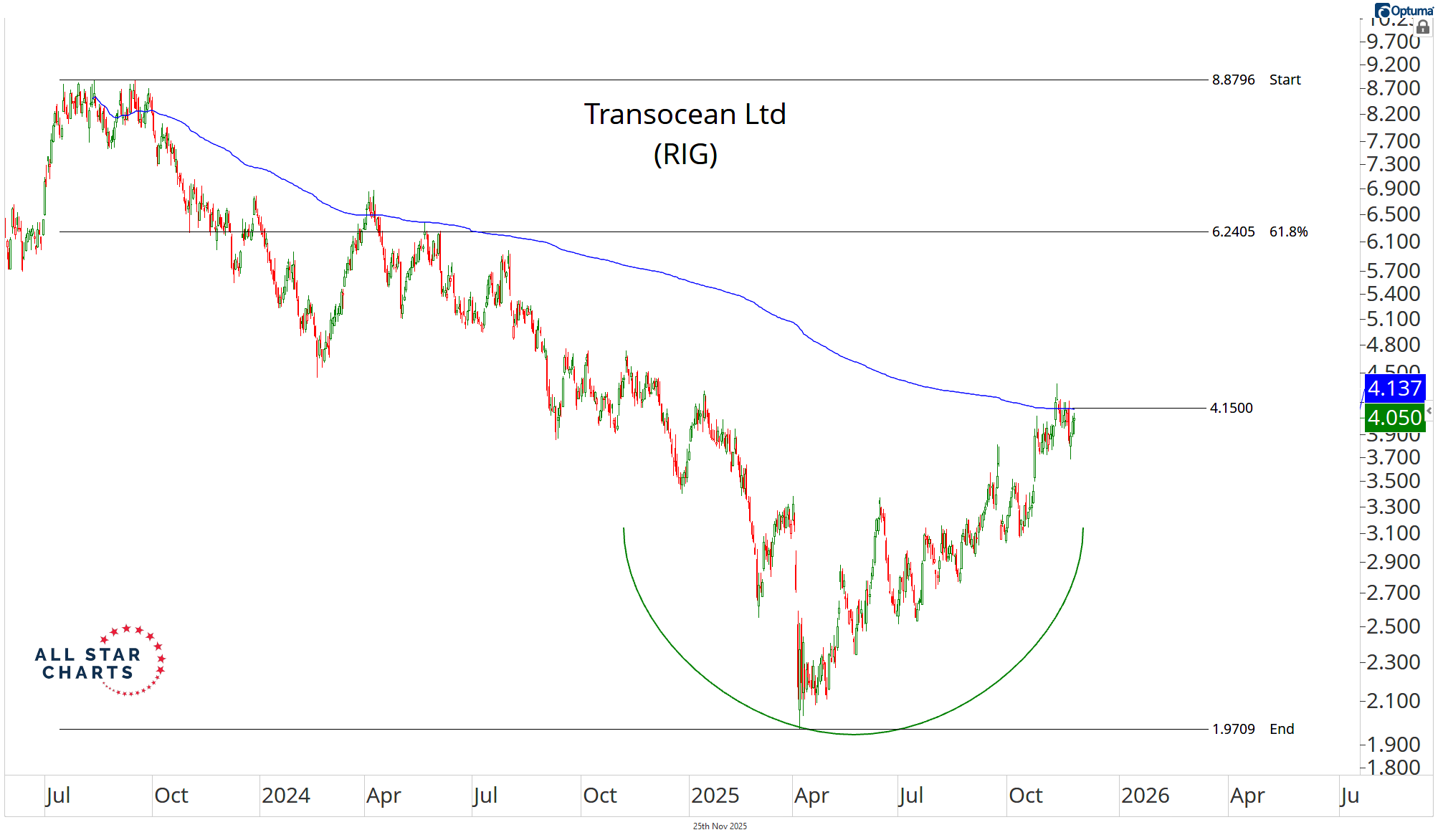Viewport: 1438px width, 840px height.
Task: Click the first Jul label on time axis
Action: (58, 796)
